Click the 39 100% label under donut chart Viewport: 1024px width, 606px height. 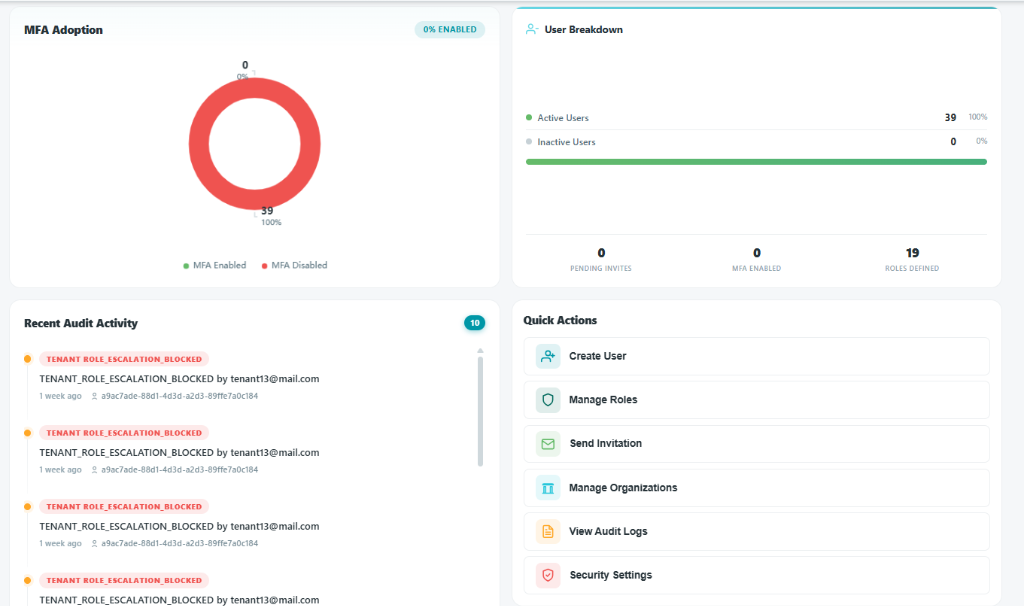(270, 216)
